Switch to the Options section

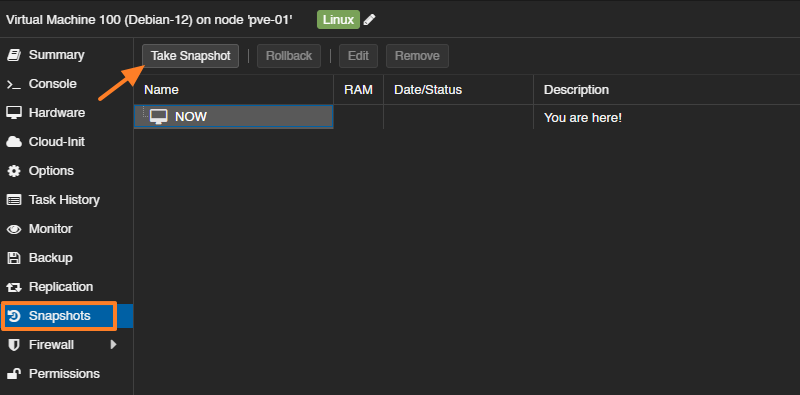[66, 171]
